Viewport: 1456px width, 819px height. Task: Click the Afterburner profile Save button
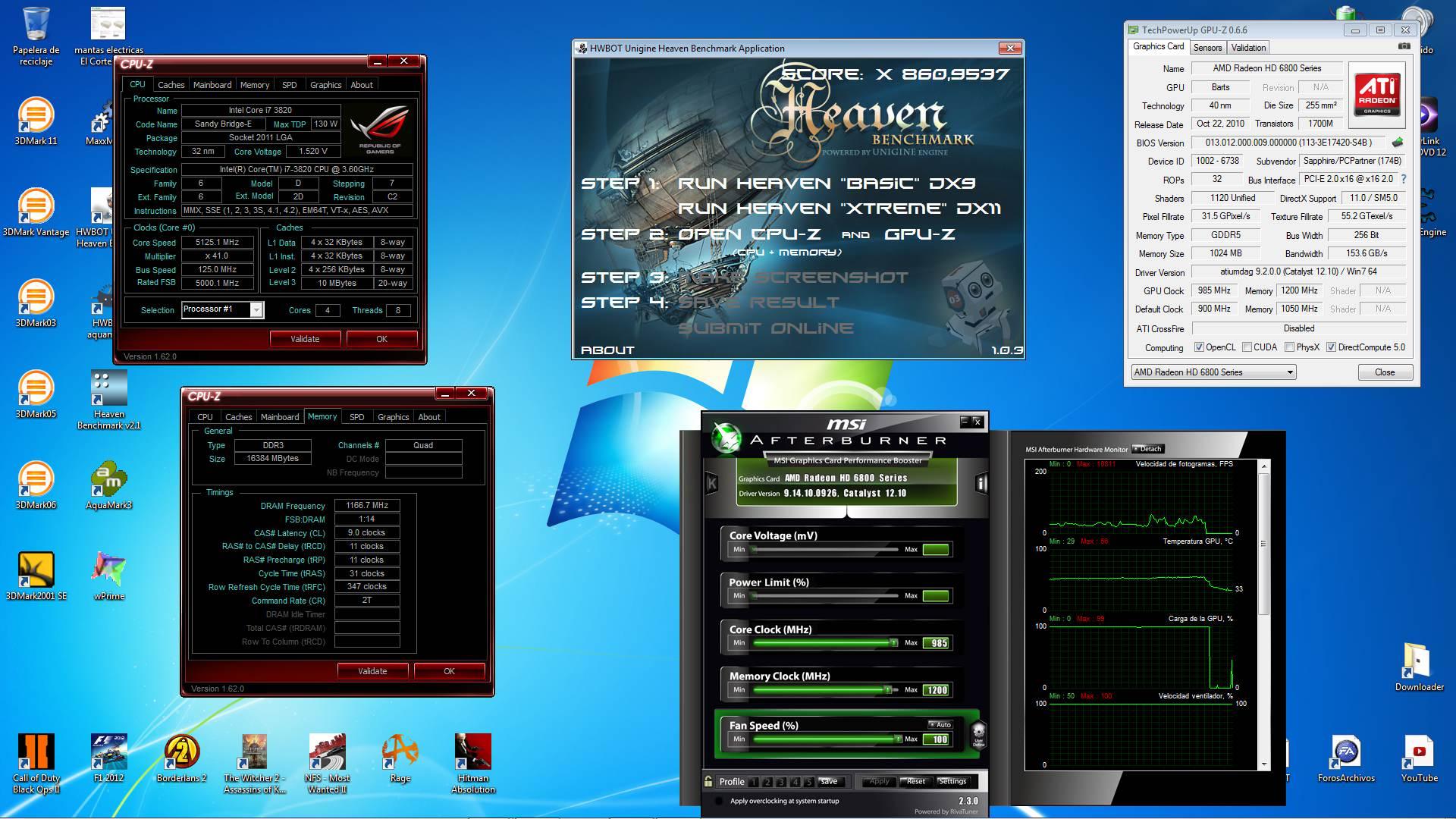pos(829,781)
